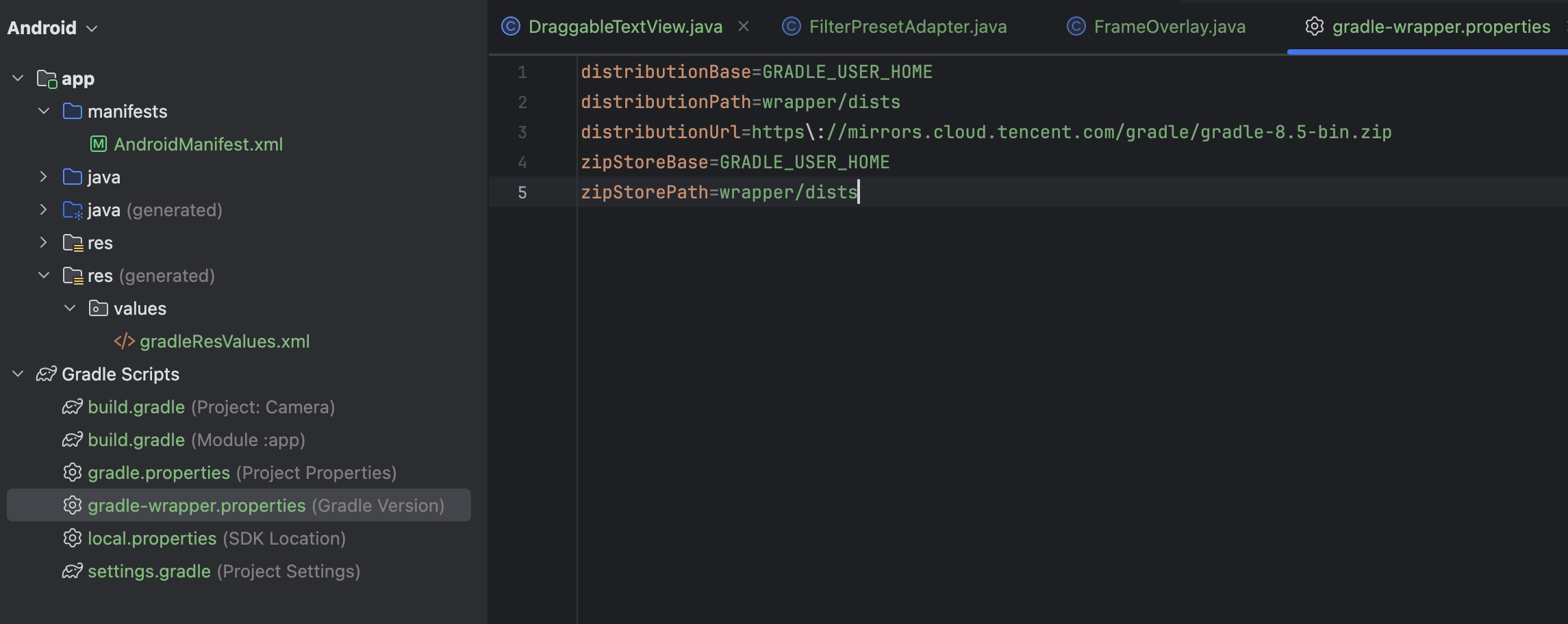Click the FrameOverlay.java class icon in tab

1076,27
